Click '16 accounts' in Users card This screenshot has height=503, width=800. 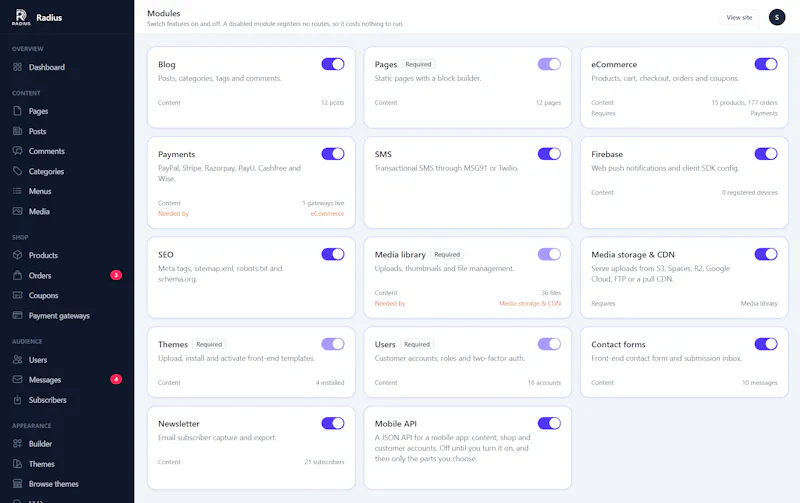click(544, 383)
